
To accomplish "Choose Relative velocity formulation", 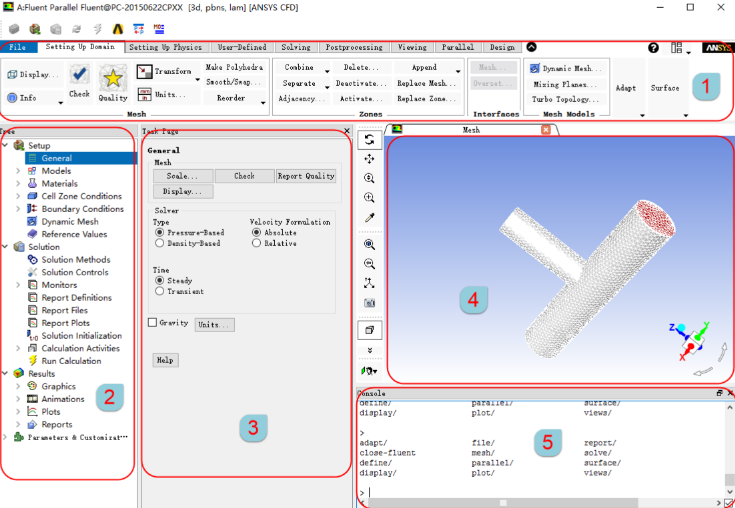I will (x=256, y=243).
